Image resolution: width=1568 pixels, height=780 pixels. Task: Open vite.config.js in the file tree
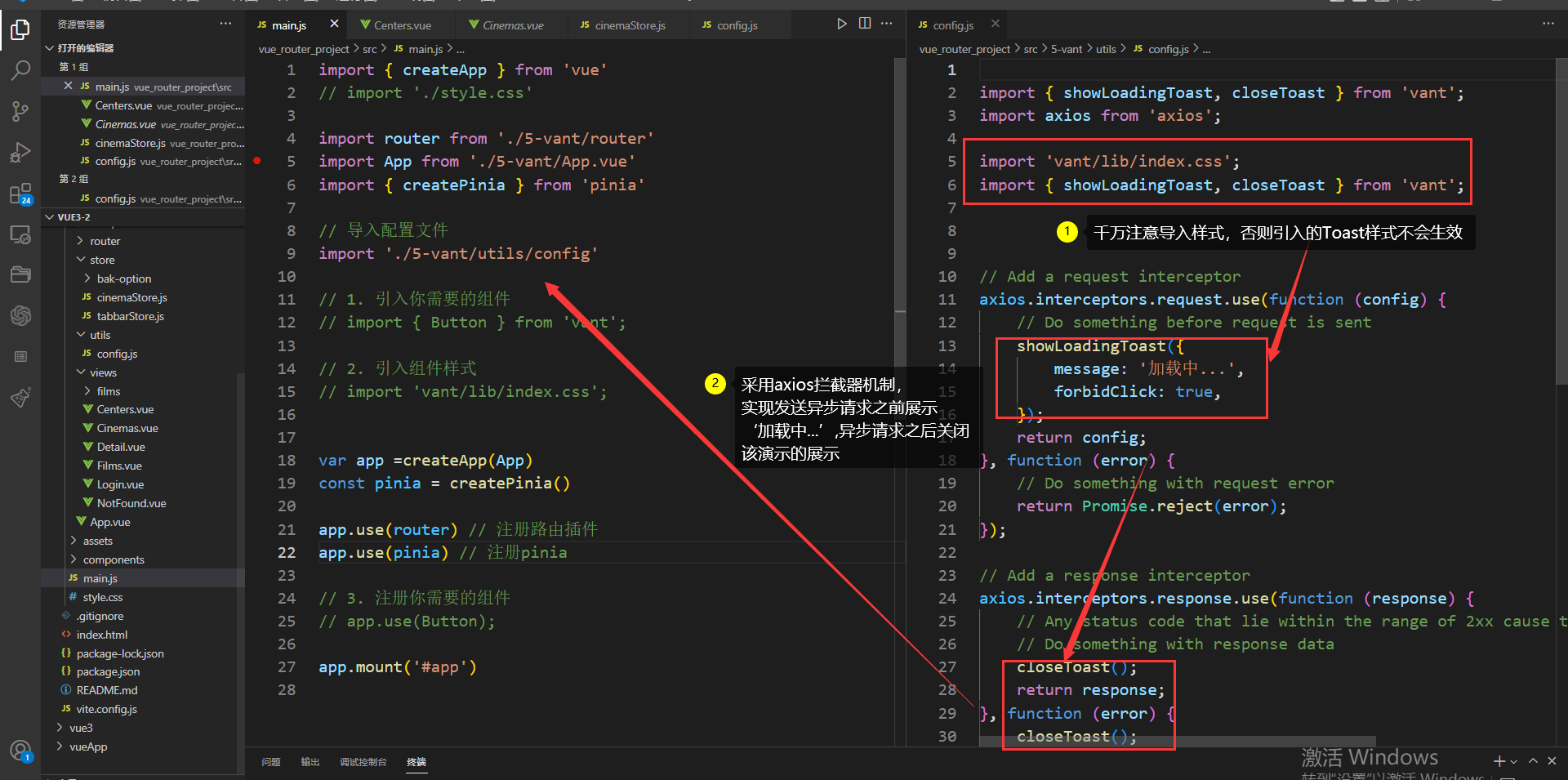(x=106, y=709)
